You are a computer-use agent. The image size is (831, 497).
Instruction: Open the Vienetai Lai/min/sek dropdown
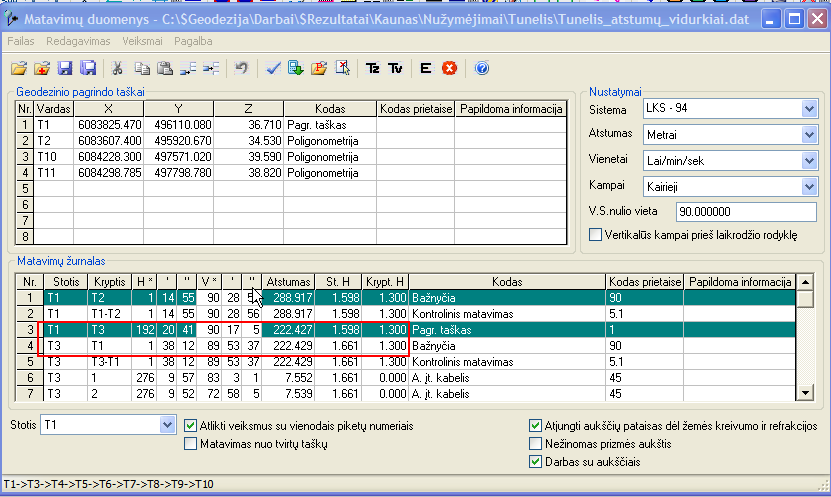coord(809,161)
